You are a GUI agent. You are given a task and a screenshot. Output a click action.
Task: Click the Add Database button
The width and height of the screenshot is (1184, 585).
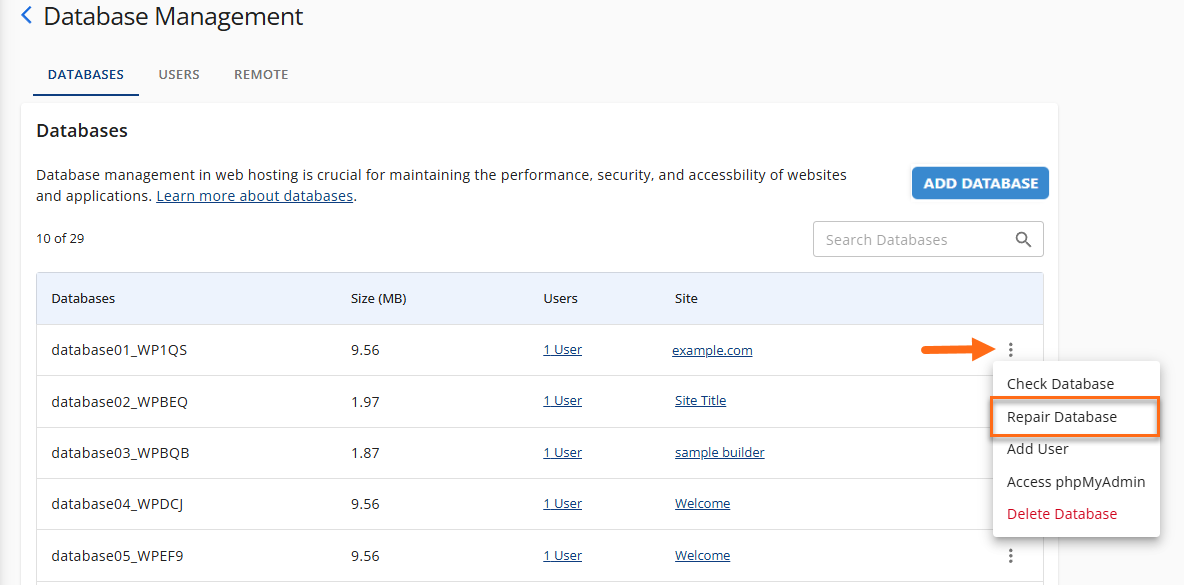pyautogui.click(x=980, y=183)
